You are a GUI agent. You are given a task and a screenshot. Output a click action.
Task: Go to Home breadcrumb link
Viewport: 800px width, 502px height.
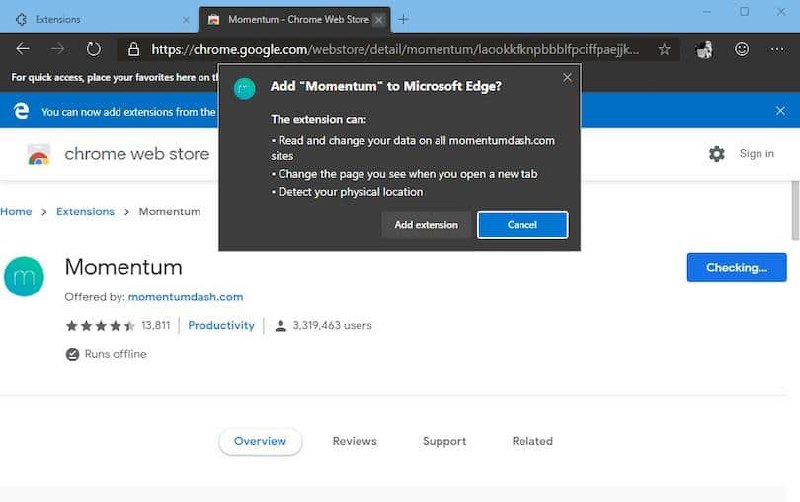point(16,211)
